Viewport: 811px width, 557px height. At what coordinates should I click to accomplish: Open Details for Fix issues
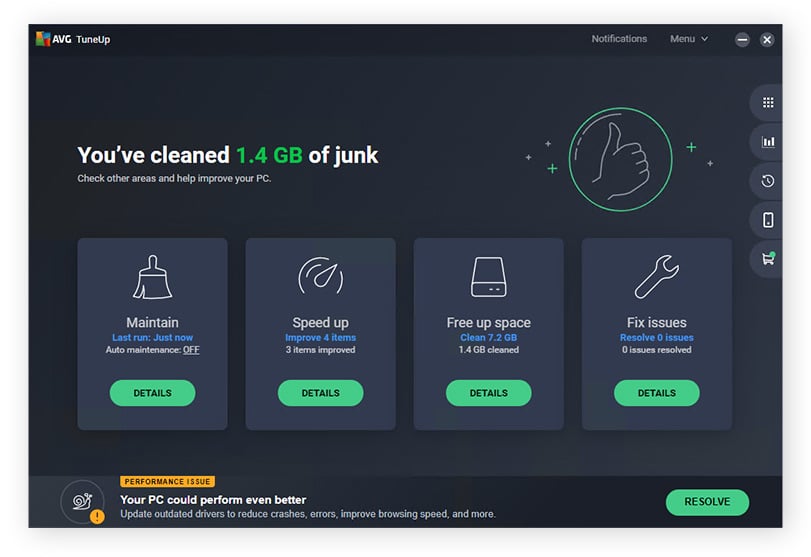click(656, 393)
